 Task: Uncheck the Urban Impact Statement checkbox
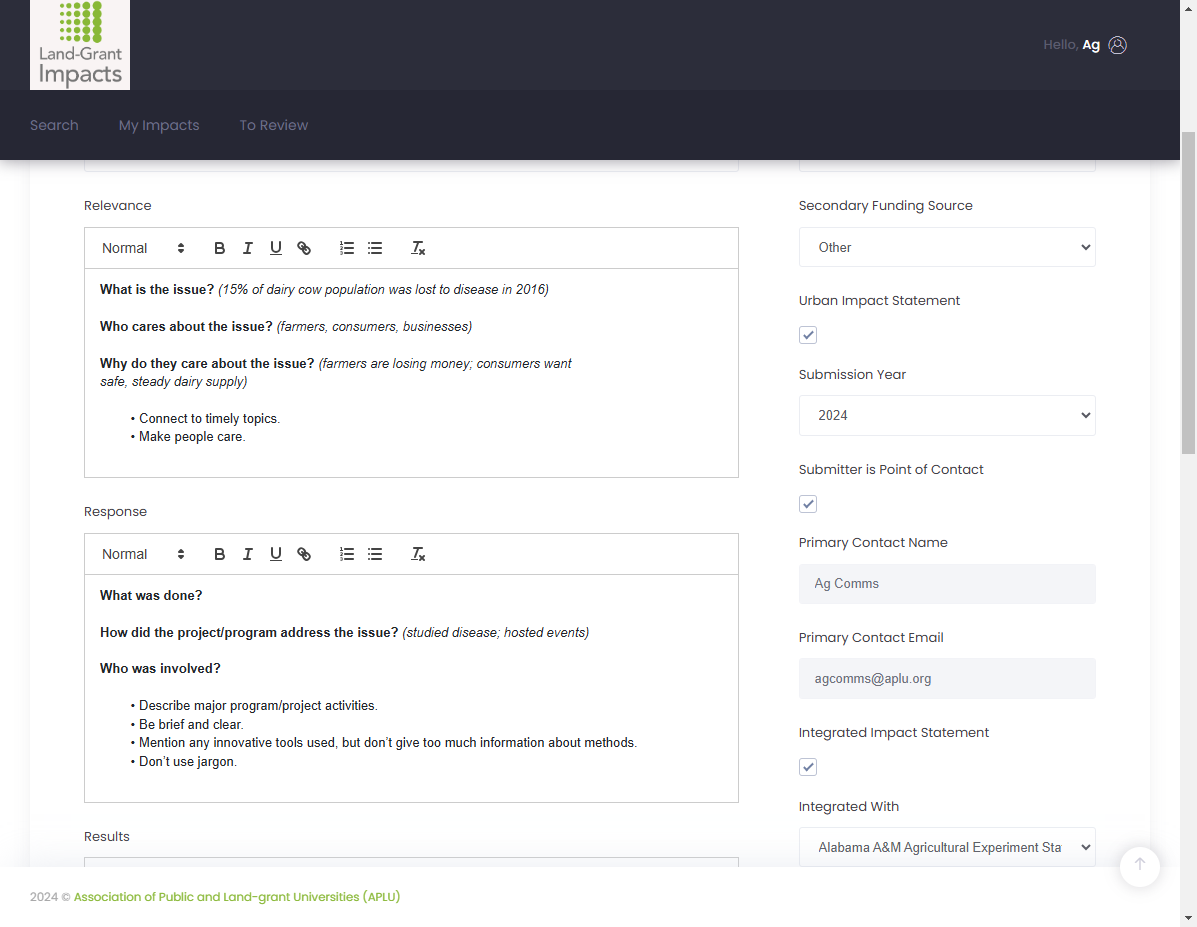[808, 335]
